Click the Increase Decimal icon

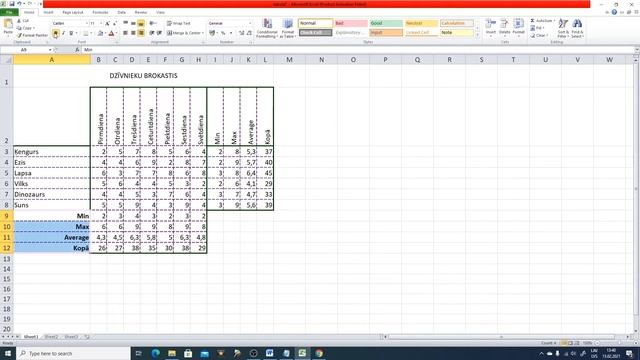pos(242,33)
